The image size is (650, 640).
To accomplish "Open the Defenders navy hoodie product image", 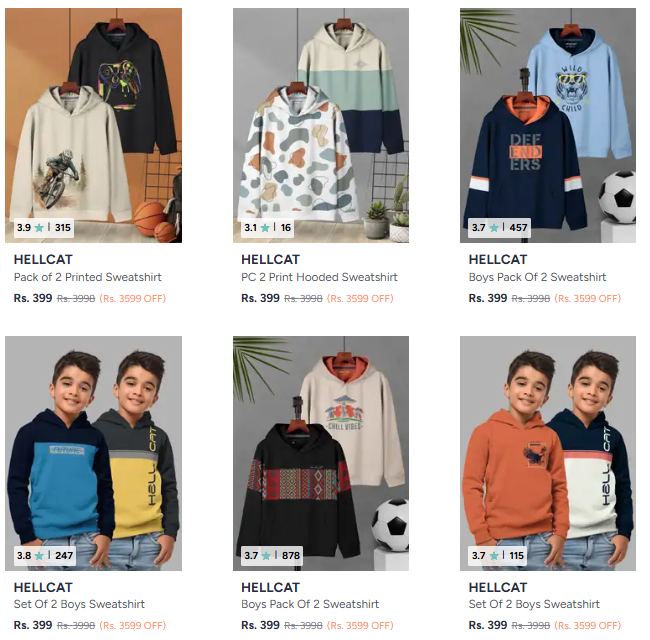I will tap(548, 125).
